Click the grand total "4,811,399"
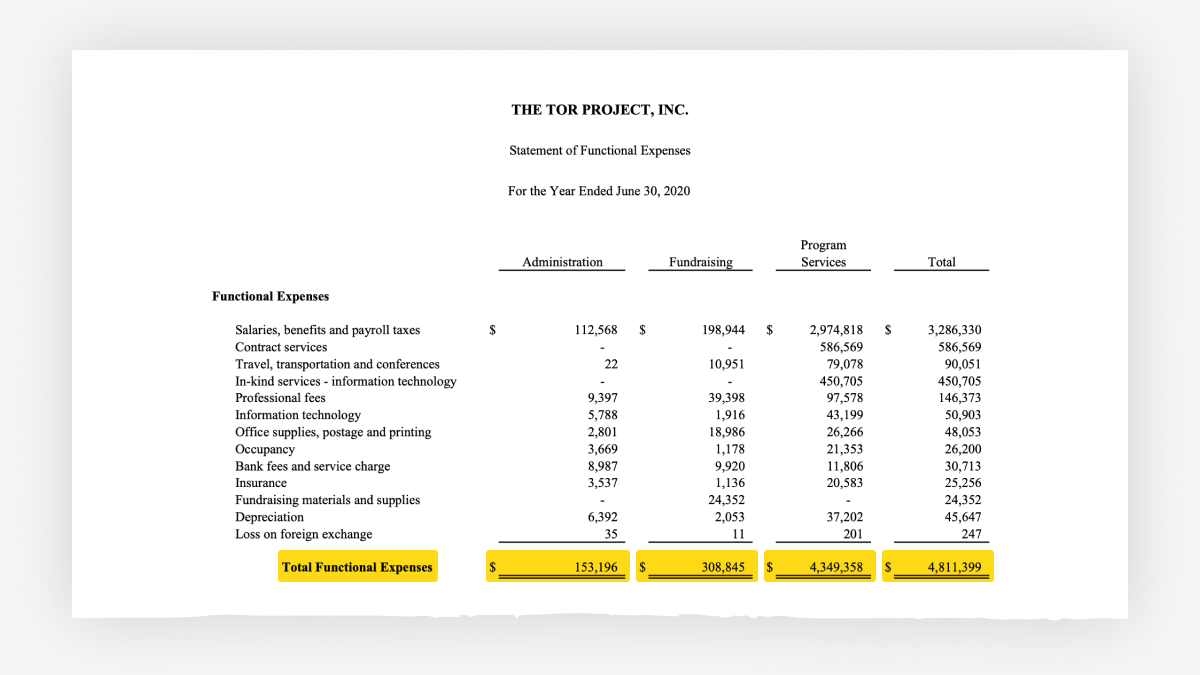Viewport: 1200px width, 675px height. click(955, 567)
